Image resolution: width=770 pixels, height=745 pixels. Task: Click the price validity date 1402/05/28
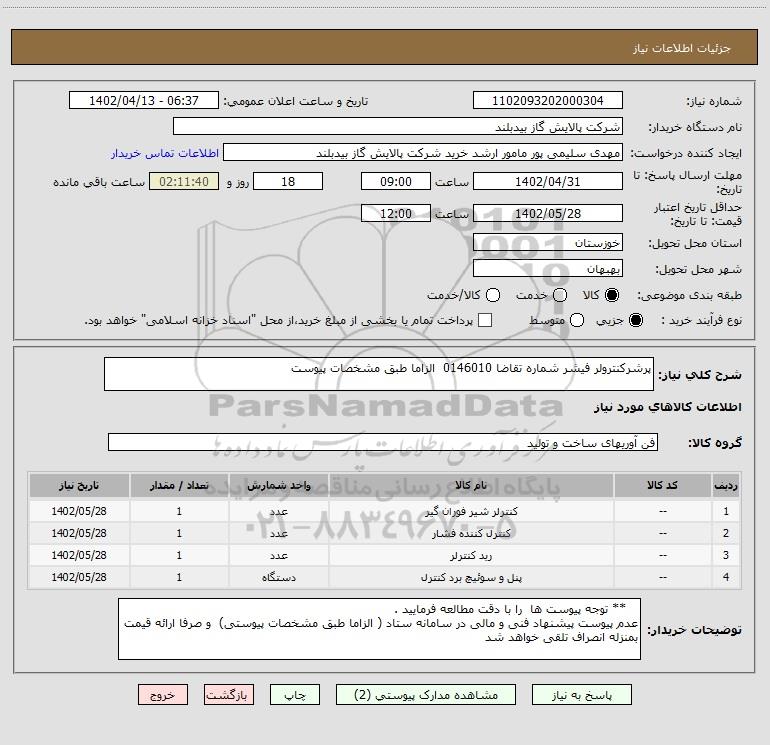click(x=548, y=214)
